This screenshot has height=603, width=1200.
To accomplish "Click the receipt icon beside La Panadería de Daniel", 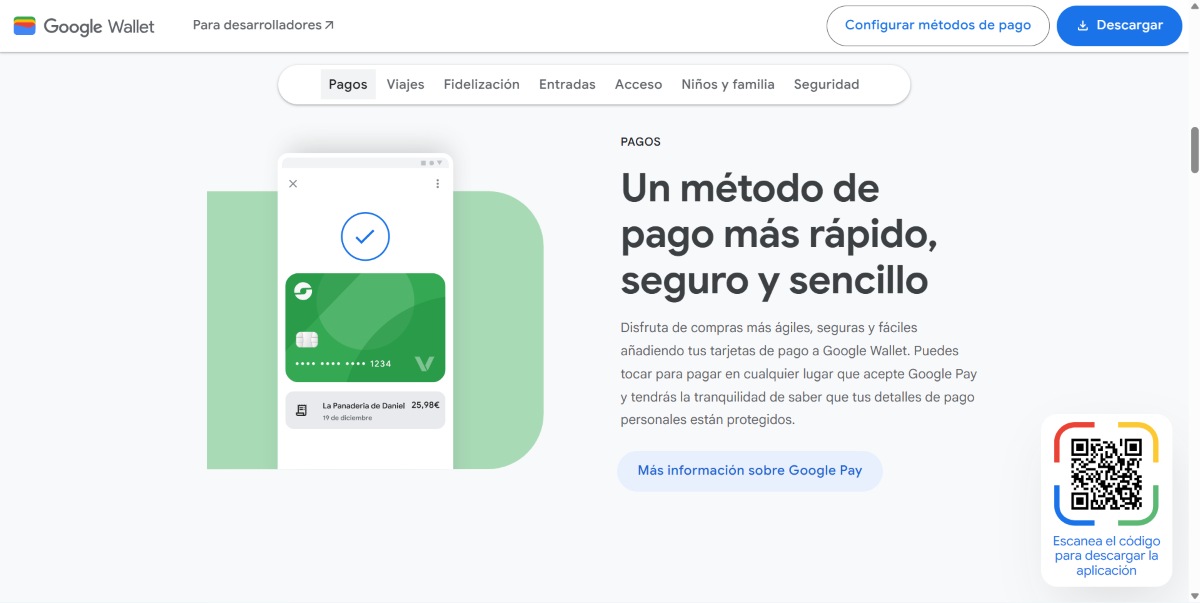I will (x=302, y=410).
